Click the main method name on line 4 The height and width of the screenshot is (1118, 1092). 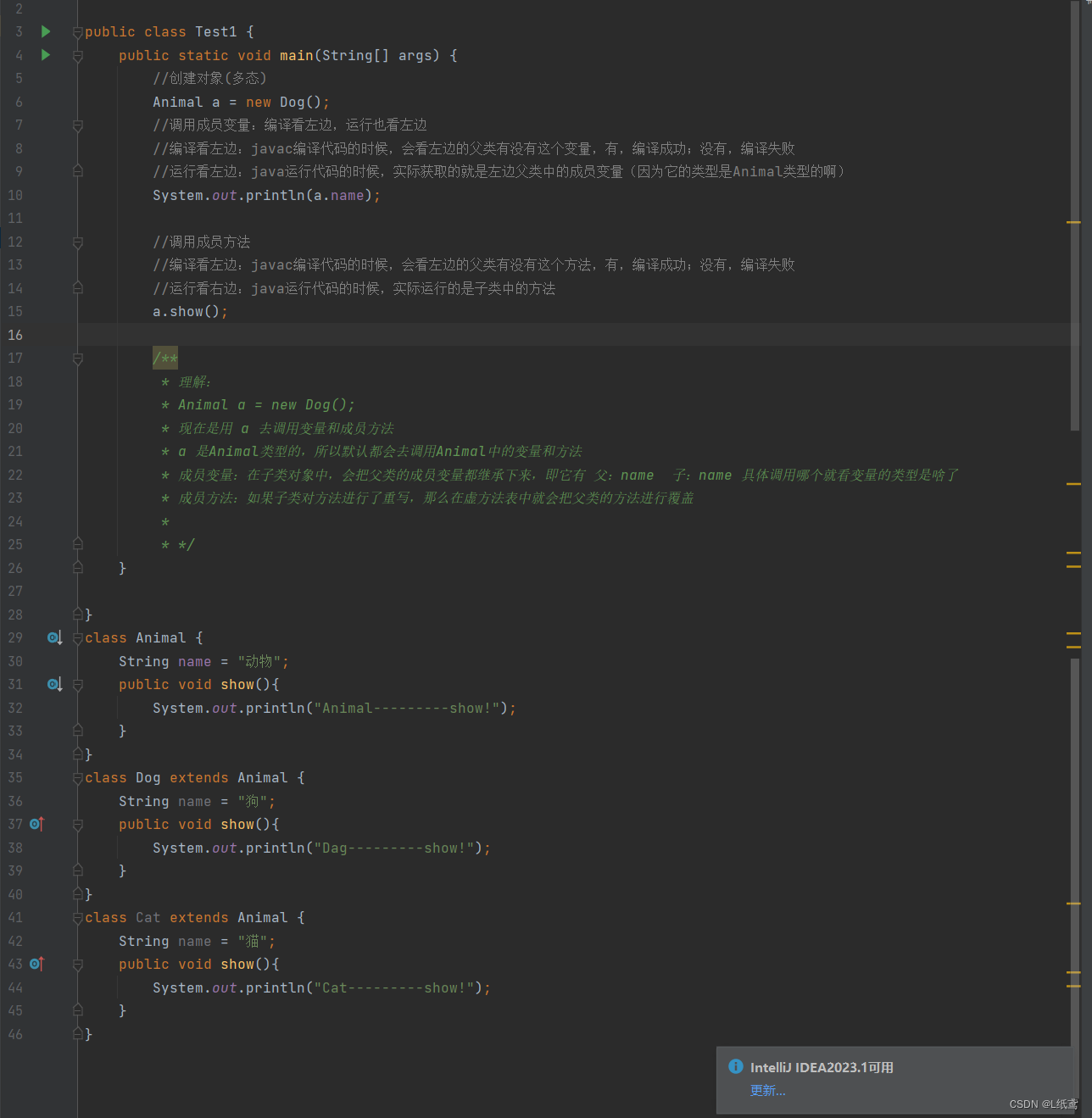pos(297,55)
